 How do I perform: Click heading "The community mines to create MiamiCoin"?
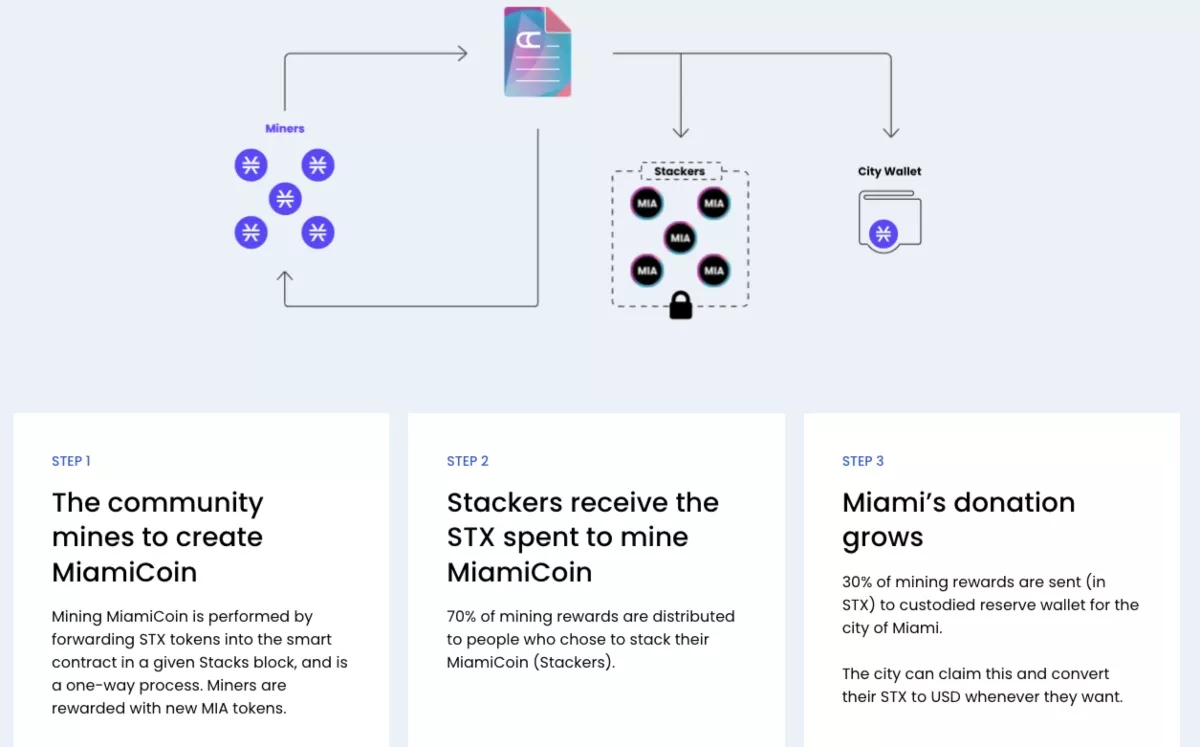click(158, 537)
